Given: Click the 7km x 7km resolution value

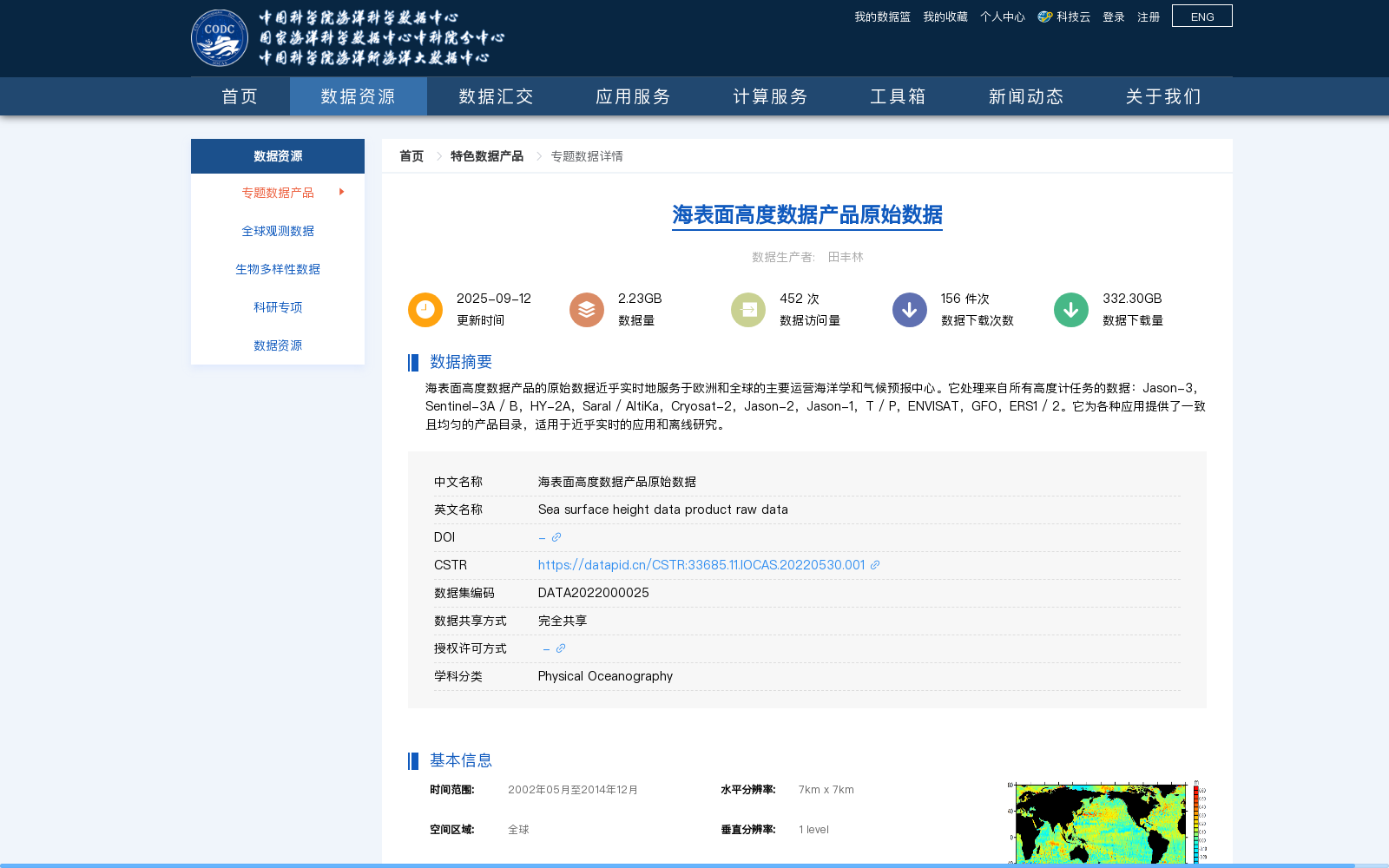Looking at the screenshot, I should click(x=826, y=790).
